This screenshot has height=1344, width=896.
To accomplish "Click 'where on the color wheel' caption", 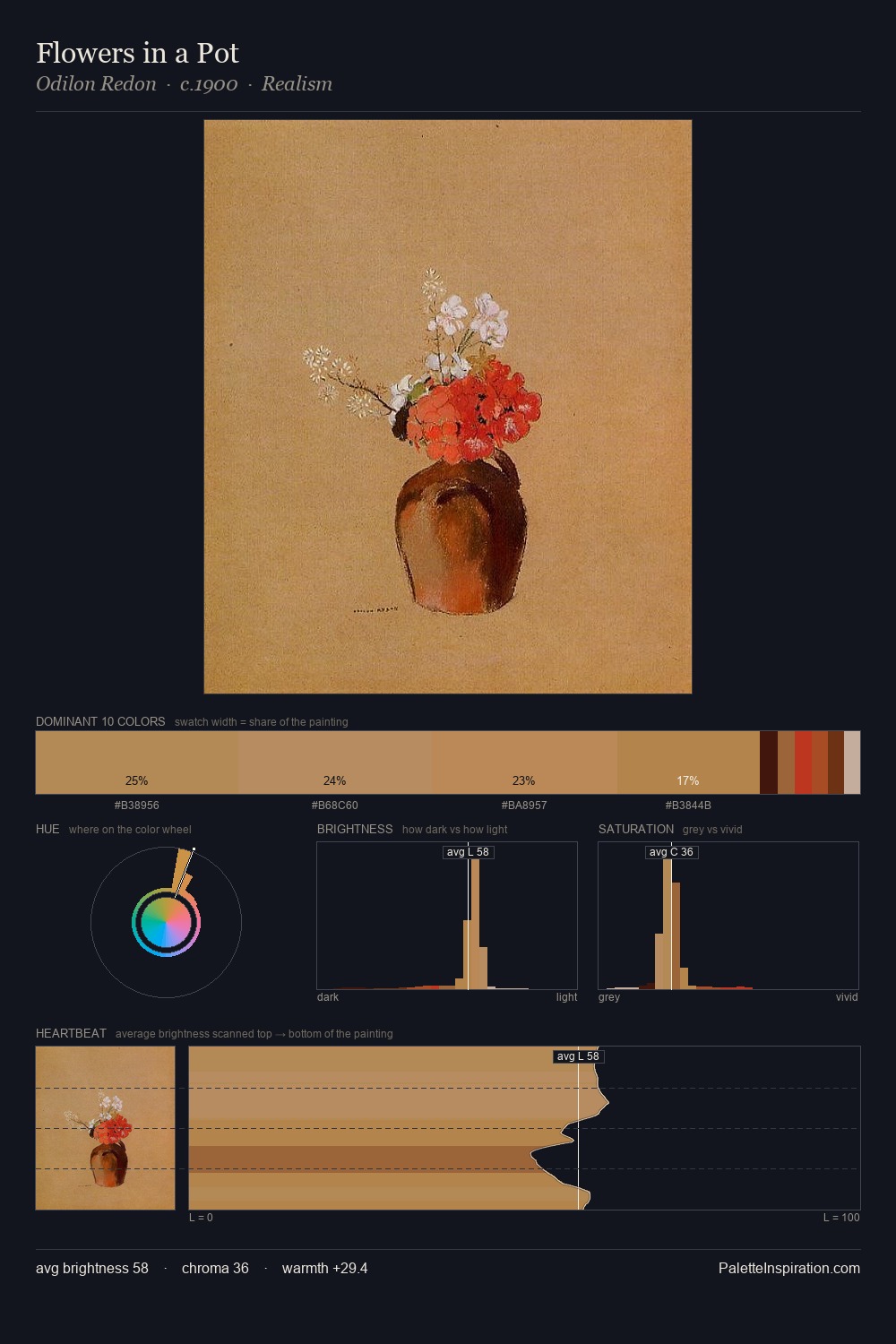I will click(130, 830).
